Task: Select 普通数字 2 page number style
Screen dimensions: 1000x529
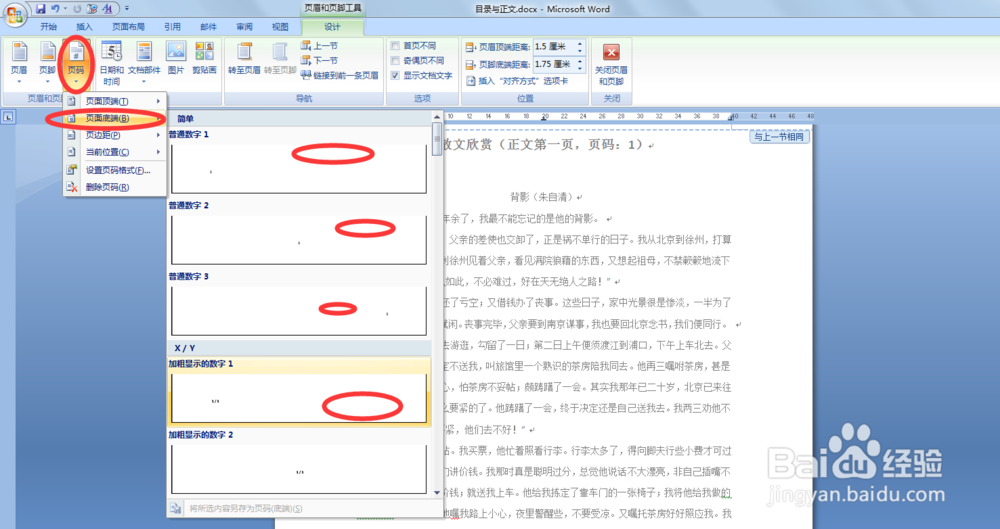Action: 298,234
